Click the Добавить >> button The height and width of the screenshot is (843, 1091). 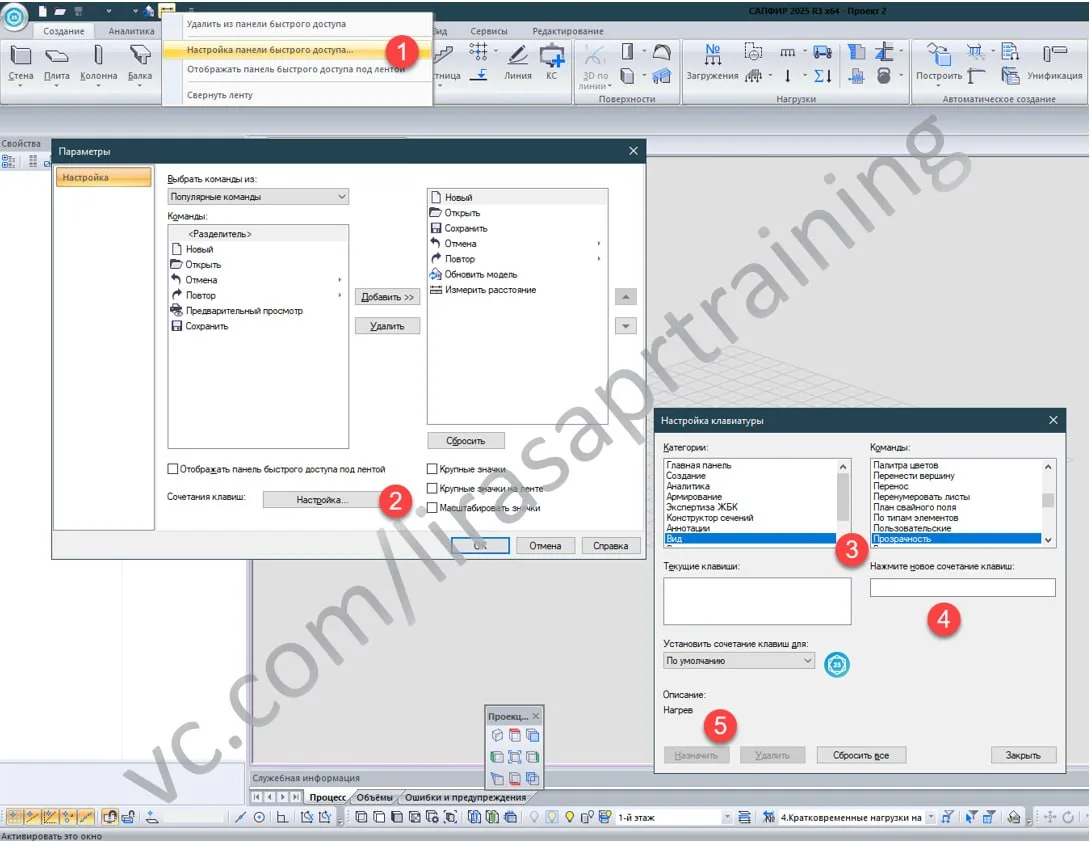[x=388, y=297]
